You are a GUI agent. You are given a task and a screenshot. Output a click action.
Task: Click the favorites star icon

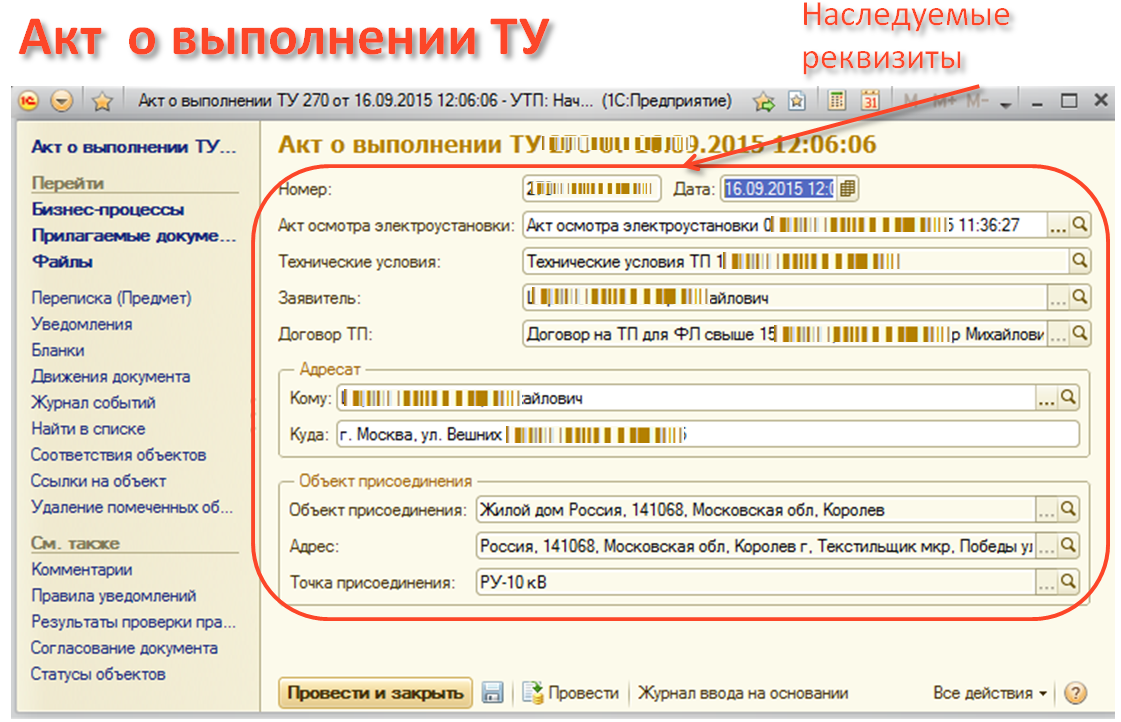[101, 101]
